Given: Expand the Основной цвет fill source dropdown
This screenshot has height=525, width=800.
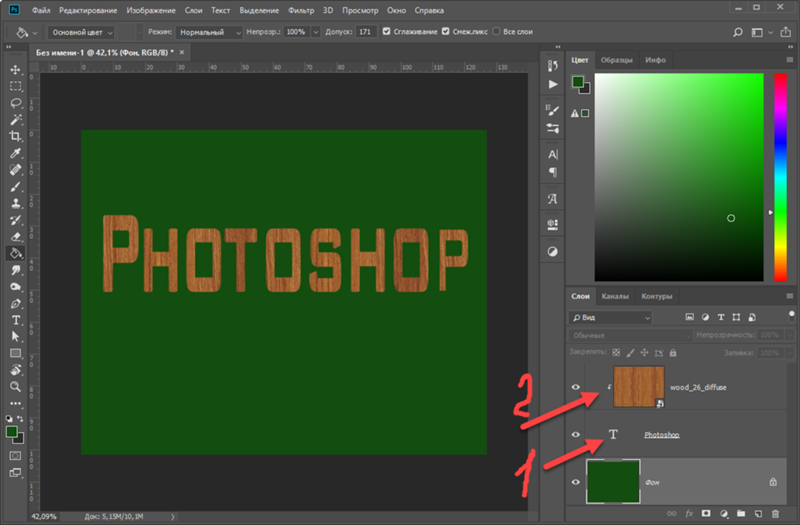Looking at the screenshot, I should (81, 32).
